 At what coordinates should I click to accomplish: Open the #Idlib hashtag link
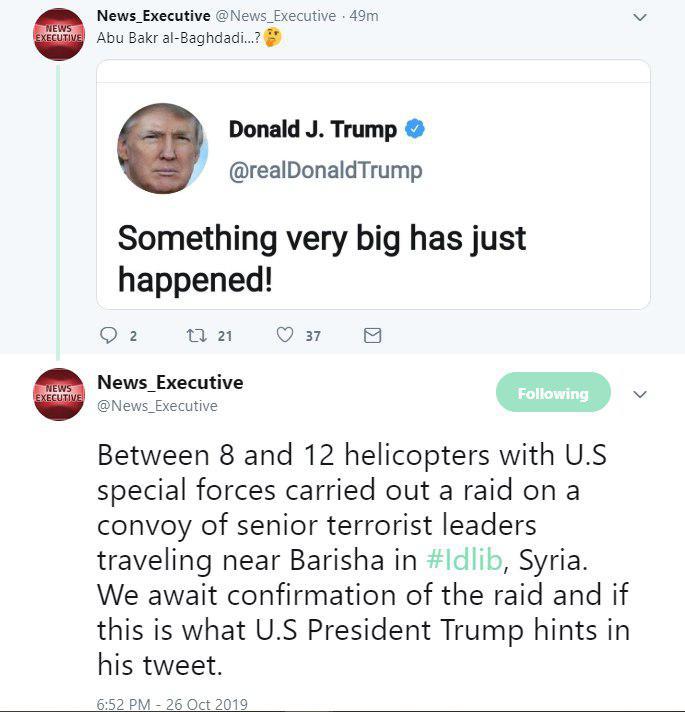pos(462,560)
